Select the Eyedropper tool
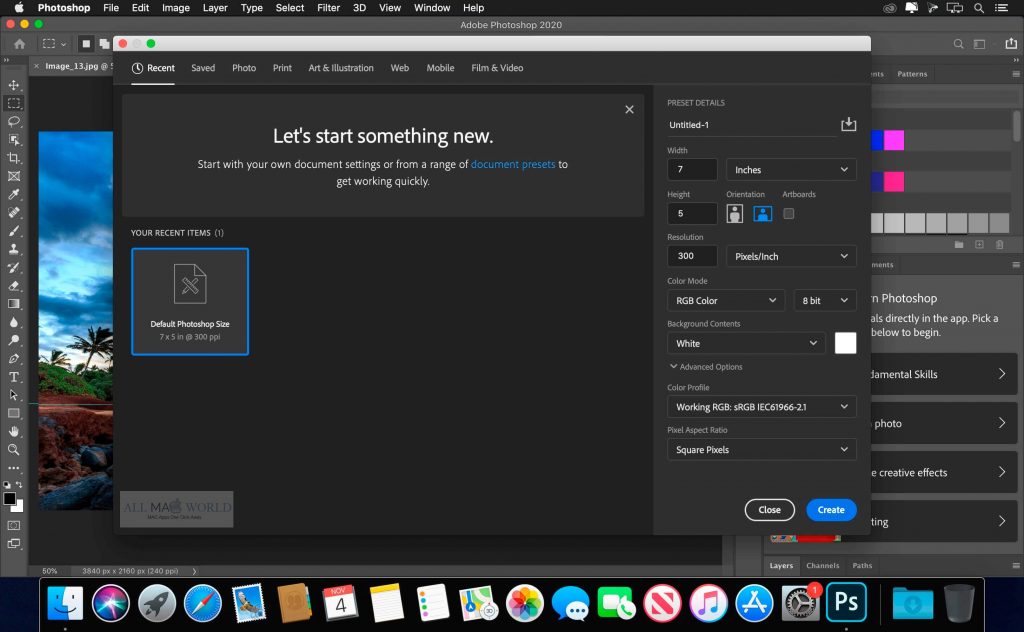 [x=14, y=195]
